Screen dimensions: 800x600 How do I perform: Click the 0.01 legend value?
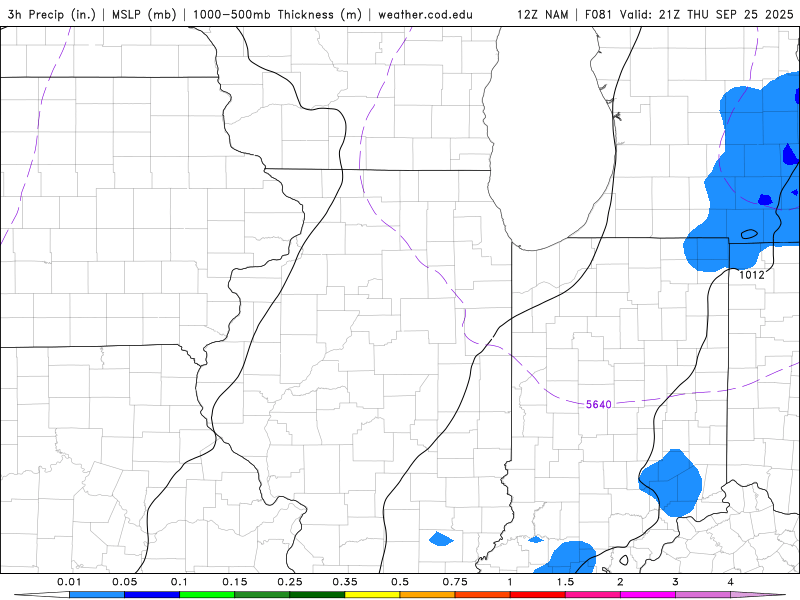[x=69, y=582]
